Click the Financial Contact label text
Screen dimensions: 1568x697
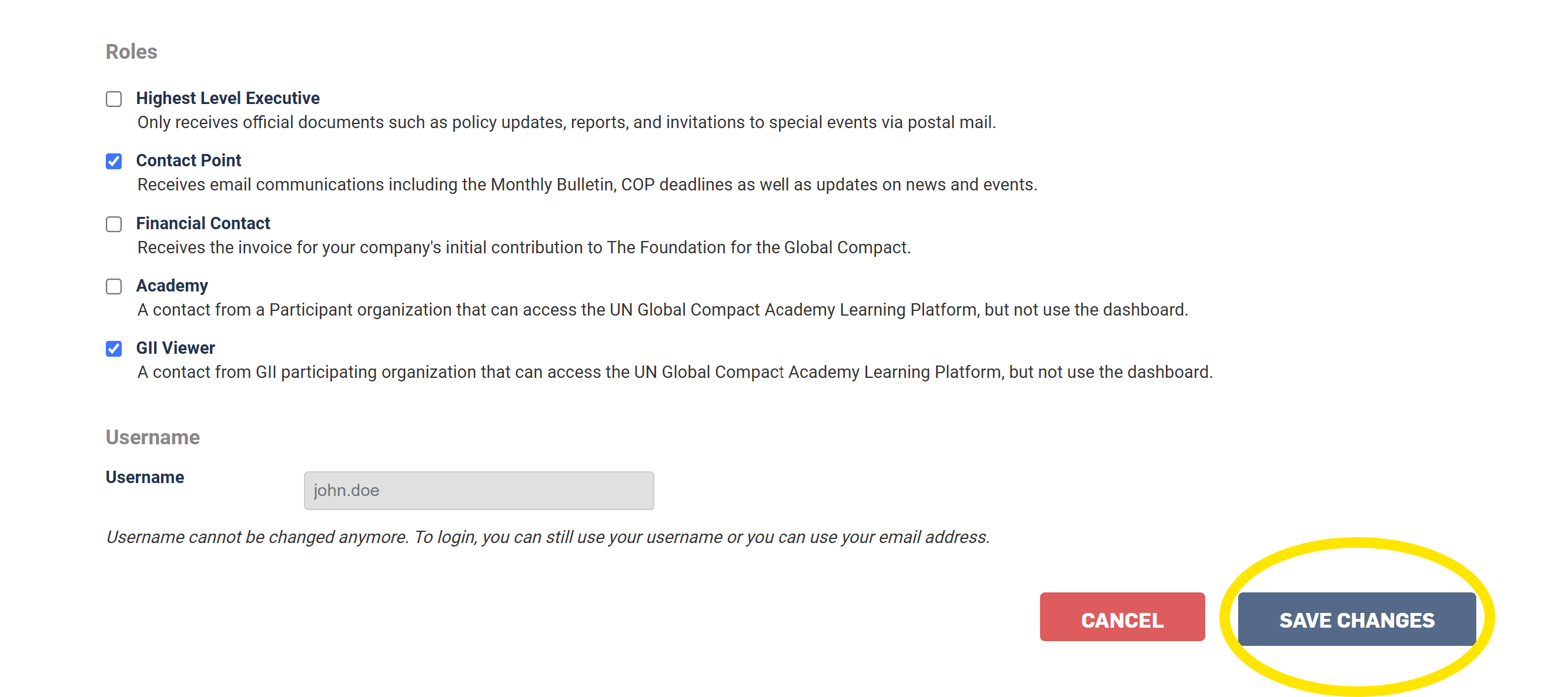click(x=203, y=223)
